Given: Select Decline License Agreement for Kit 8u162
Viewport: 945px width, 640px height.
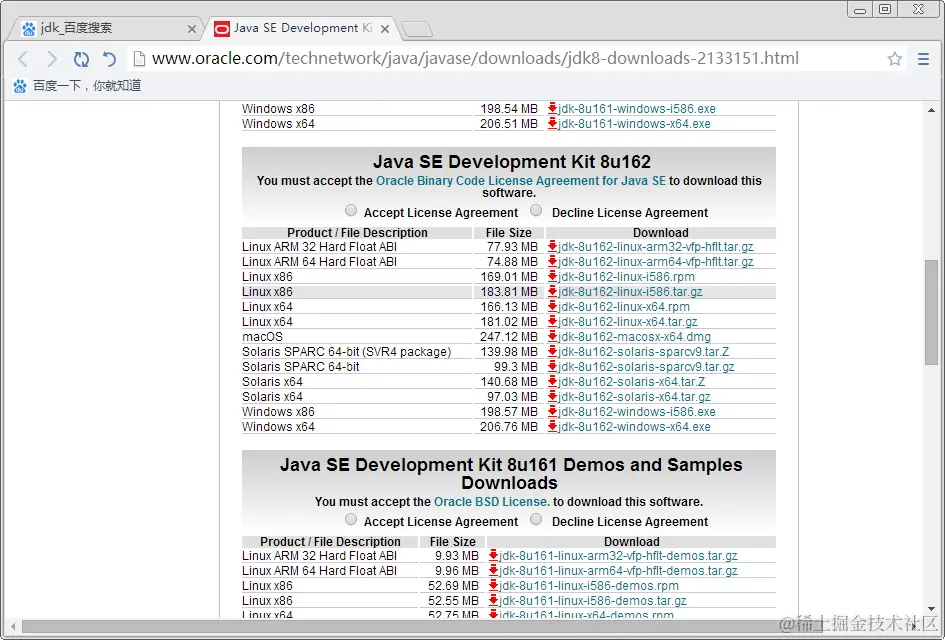Looking at the screenshot, I should tap(536, 210).
